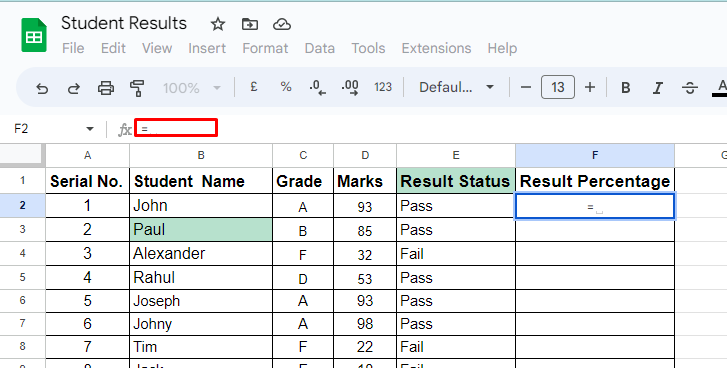Select the Paint format tool

137,88
